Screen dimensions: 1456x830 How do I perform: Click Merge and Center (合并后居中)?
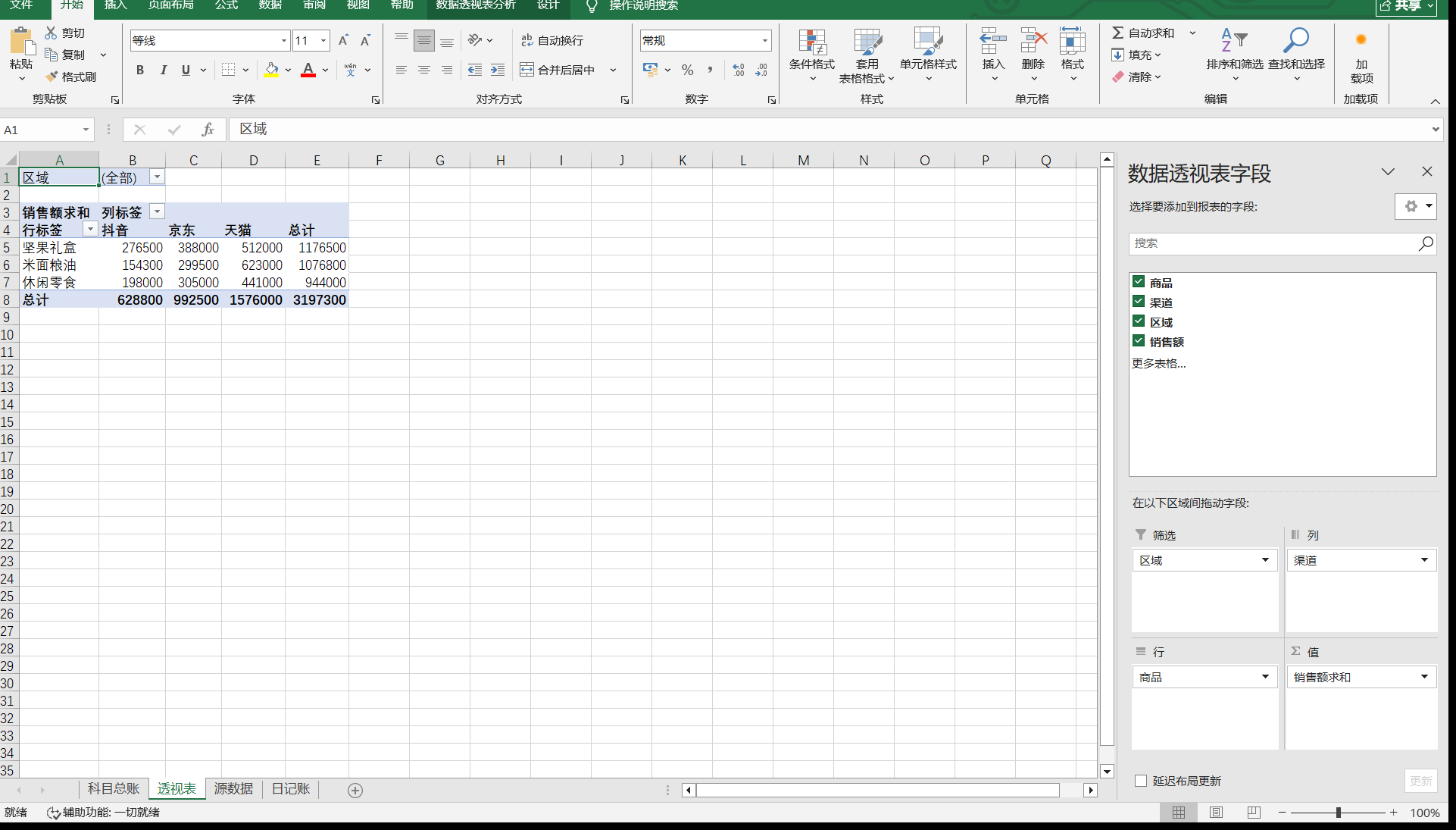coord(558,70)
